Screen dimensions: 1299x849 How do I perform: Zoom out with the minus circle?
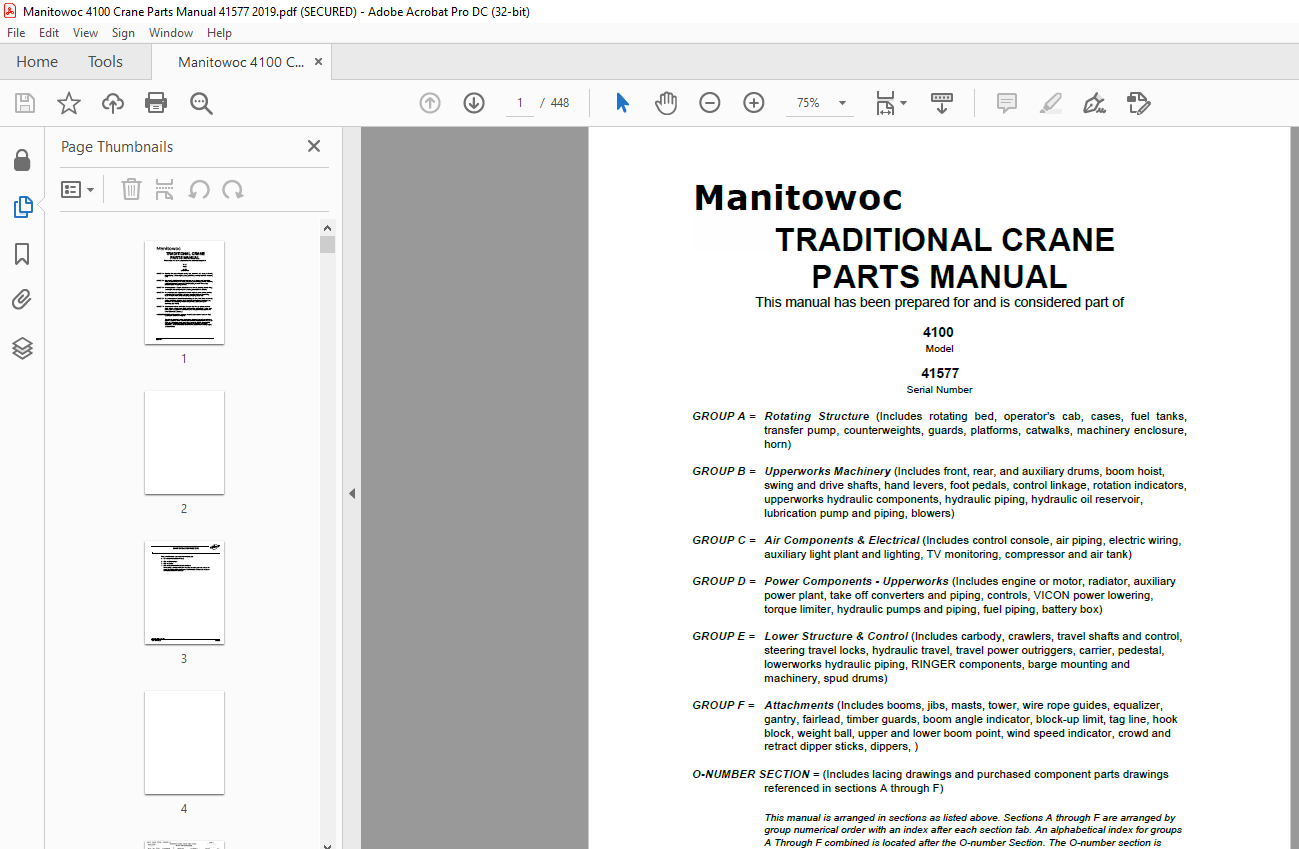pos(710,103)
